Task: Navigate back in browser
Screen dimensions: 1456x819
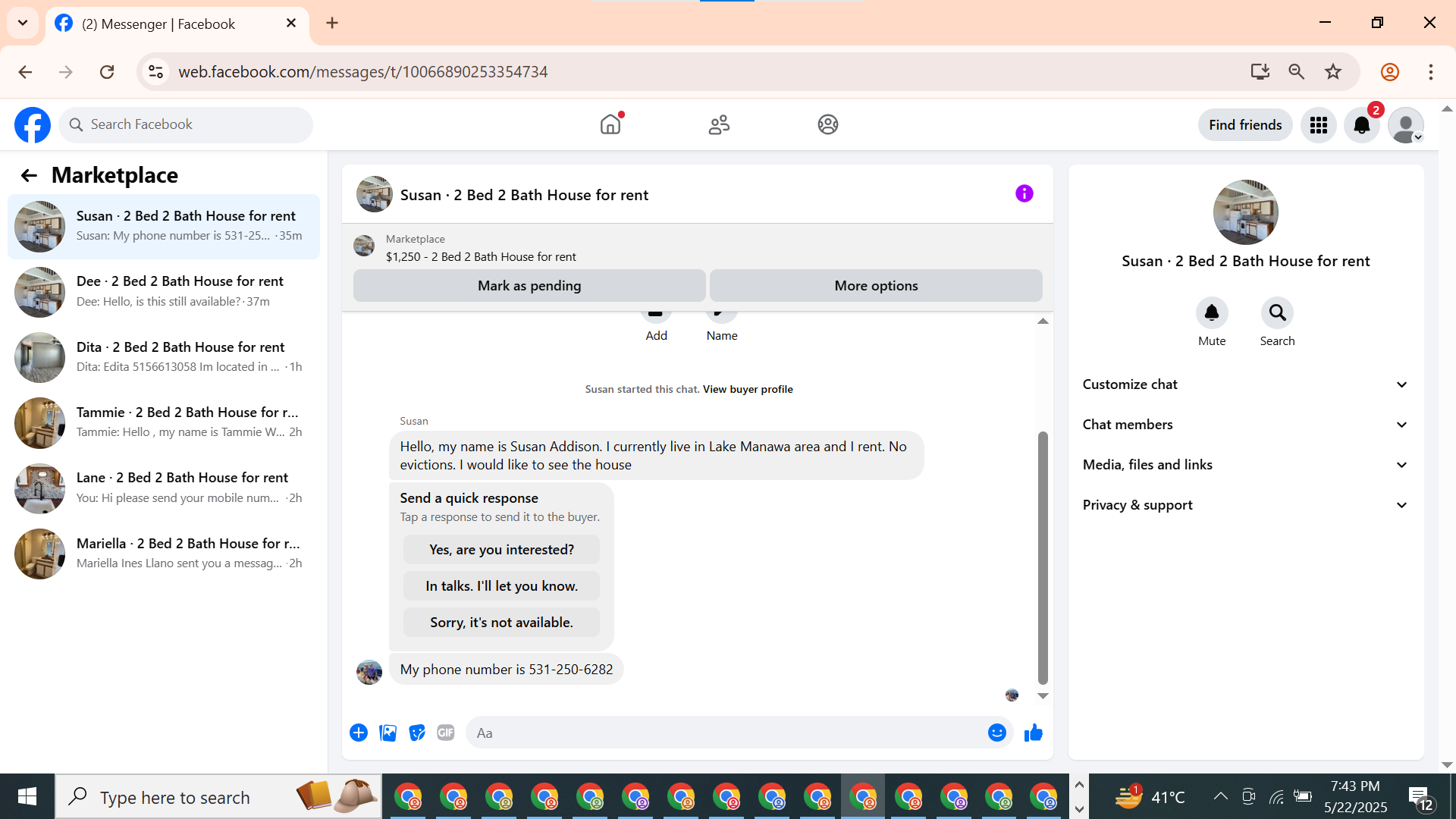Action: 25,72
